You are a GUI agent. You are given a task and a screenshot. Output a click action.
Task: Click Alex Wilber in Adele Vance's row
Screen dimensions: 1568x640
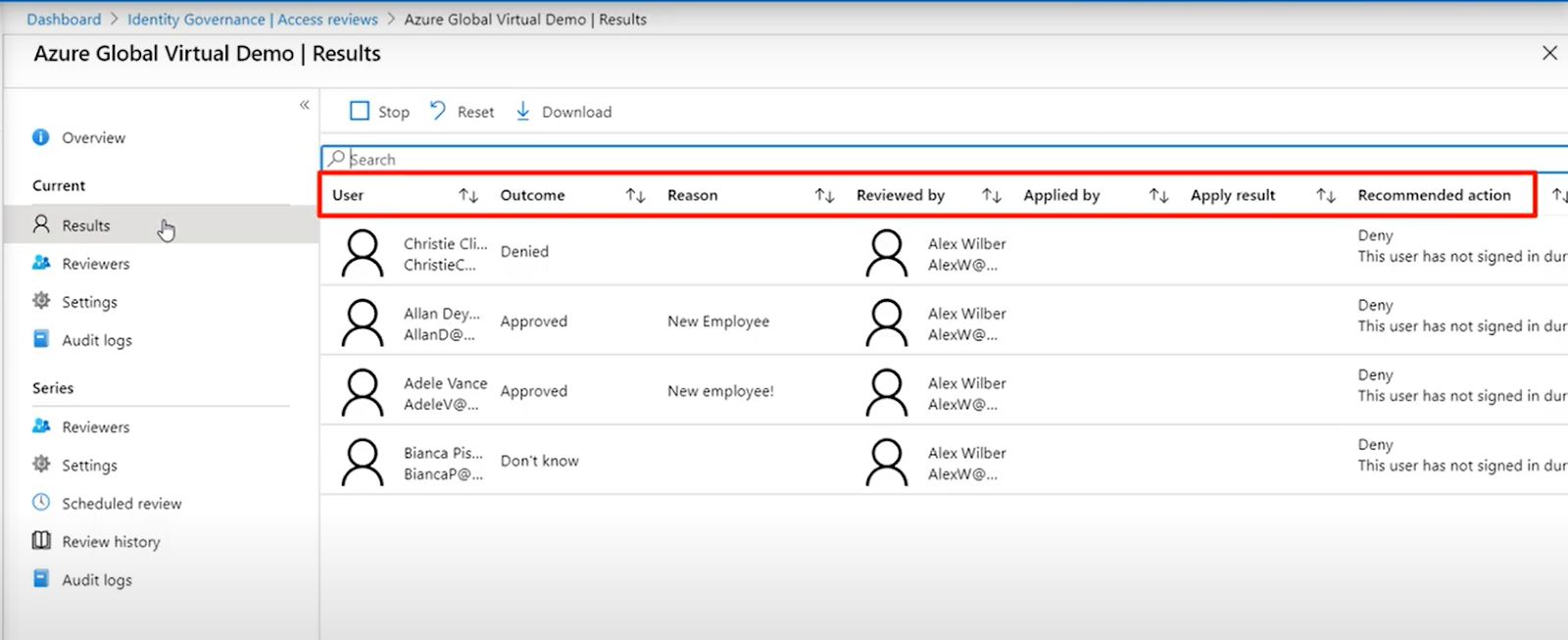pos(967,383)
